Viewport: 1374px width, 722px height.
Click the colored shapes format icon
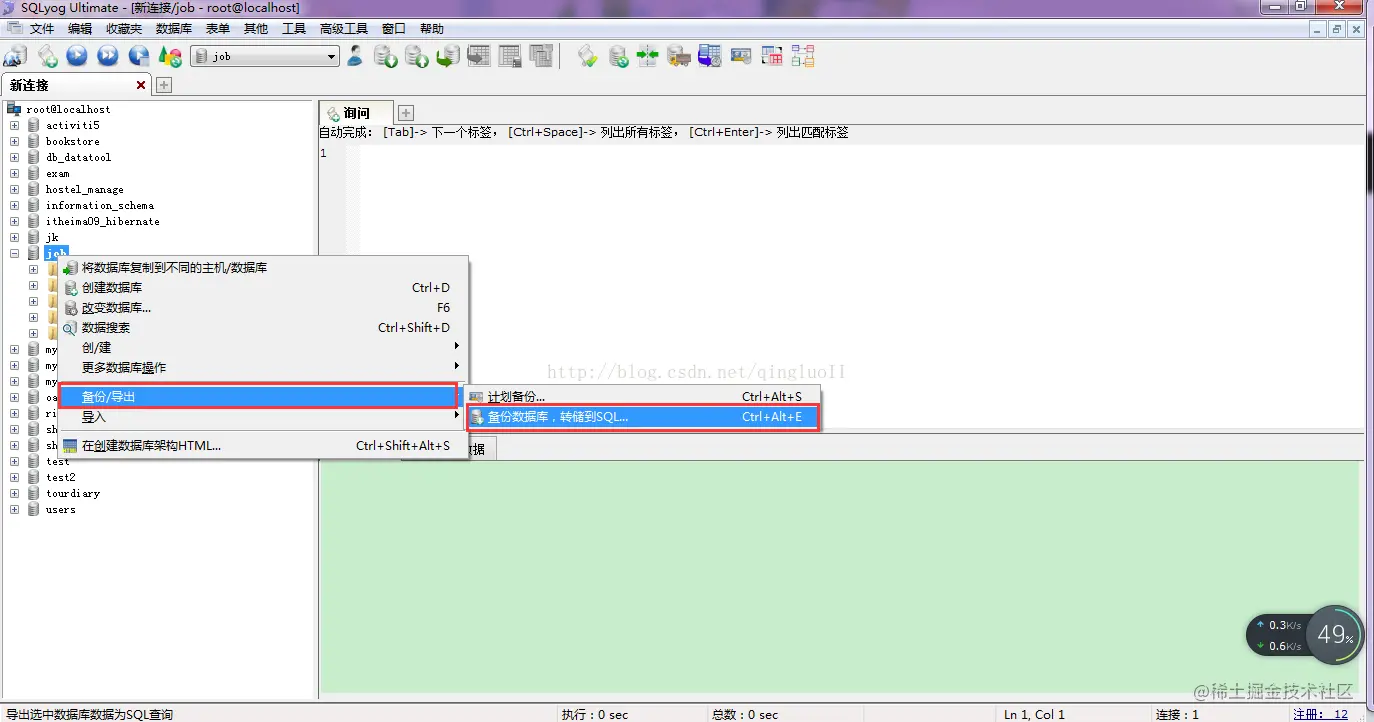pyautogui.click(x=170, y=57)
